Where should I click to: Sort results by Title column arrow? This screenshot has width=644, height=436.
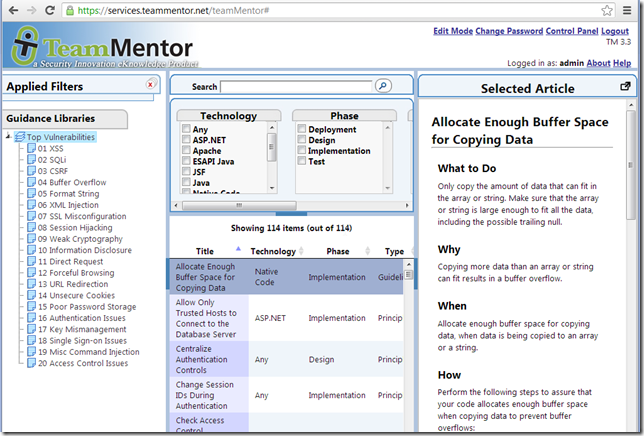pos(238,249)
